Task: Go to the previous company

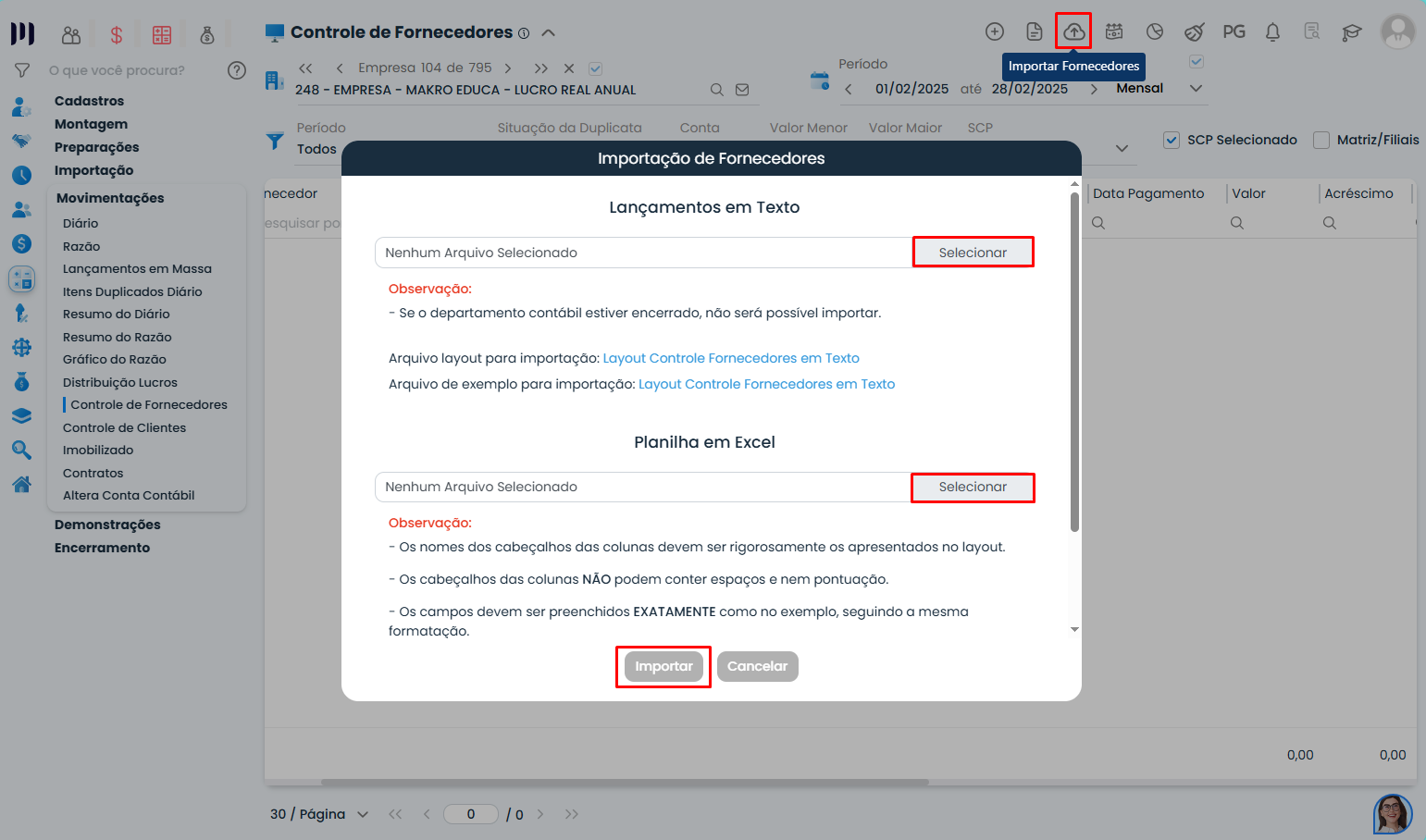Action: 340,68
